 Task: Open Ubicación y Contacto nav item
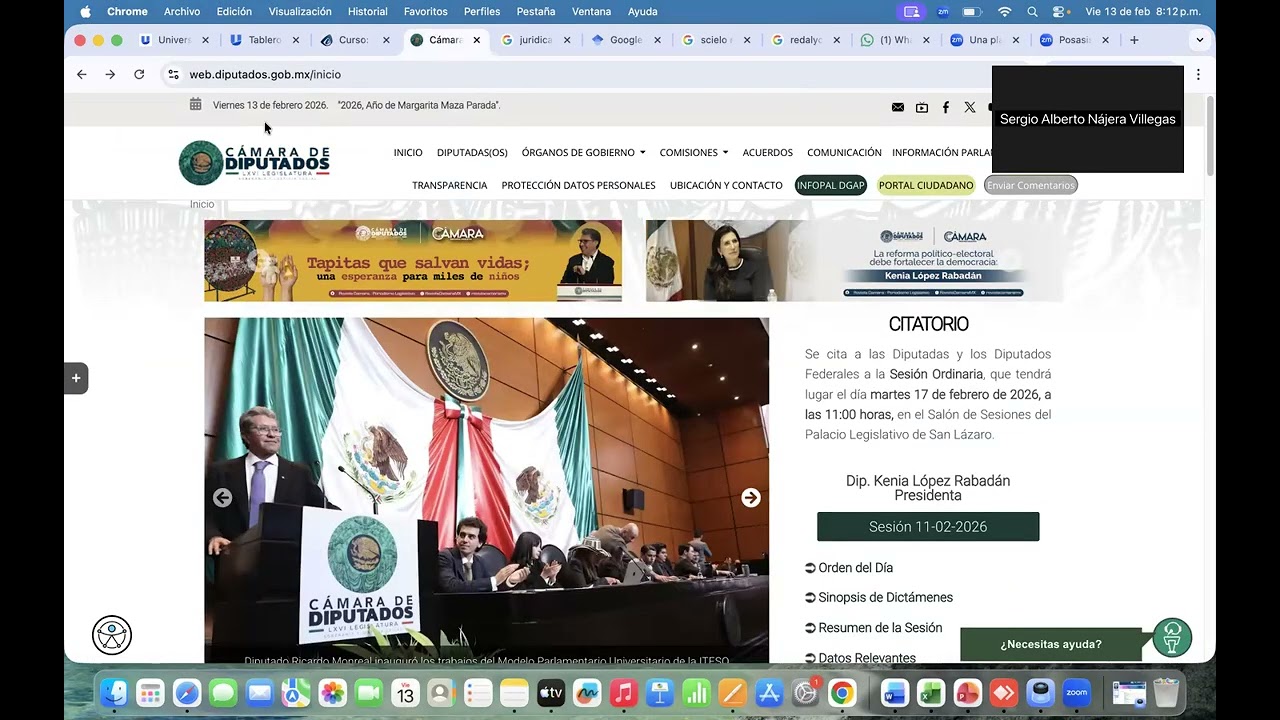[726, 185]
